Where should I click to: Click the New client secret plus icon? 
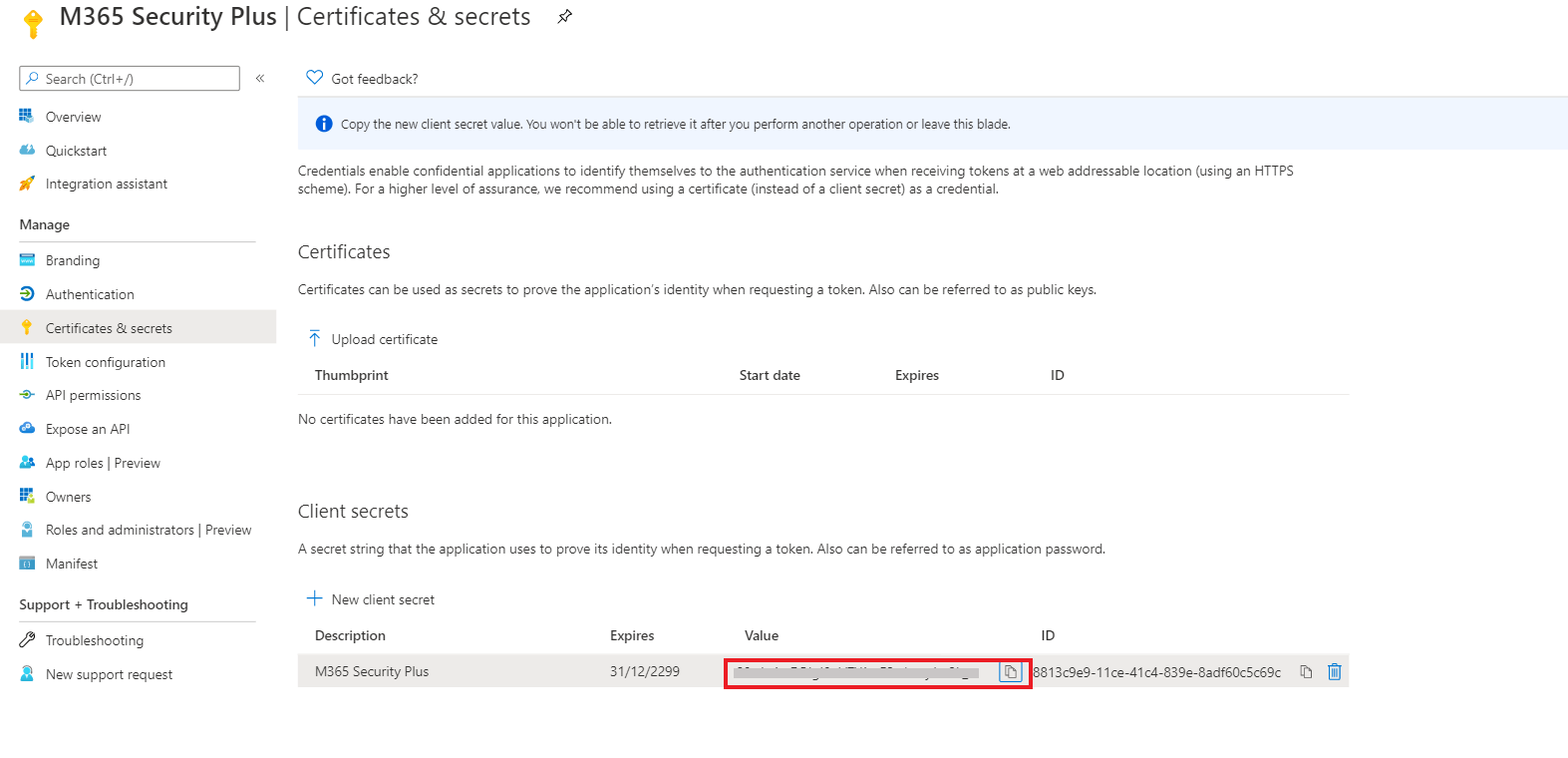coord(315,599)
